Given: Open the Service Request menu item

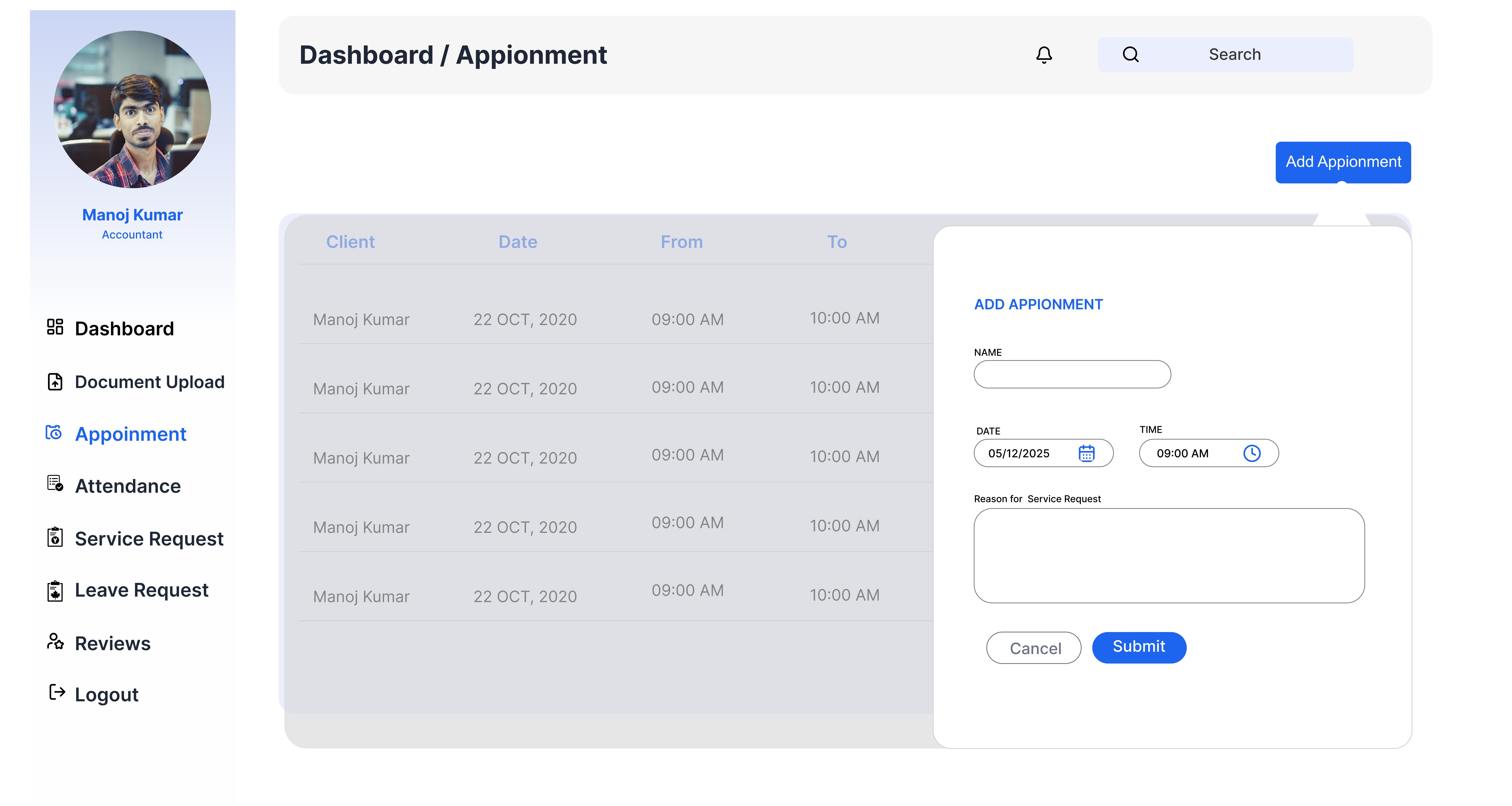Looking at the screenshot, I should (149, 539).
